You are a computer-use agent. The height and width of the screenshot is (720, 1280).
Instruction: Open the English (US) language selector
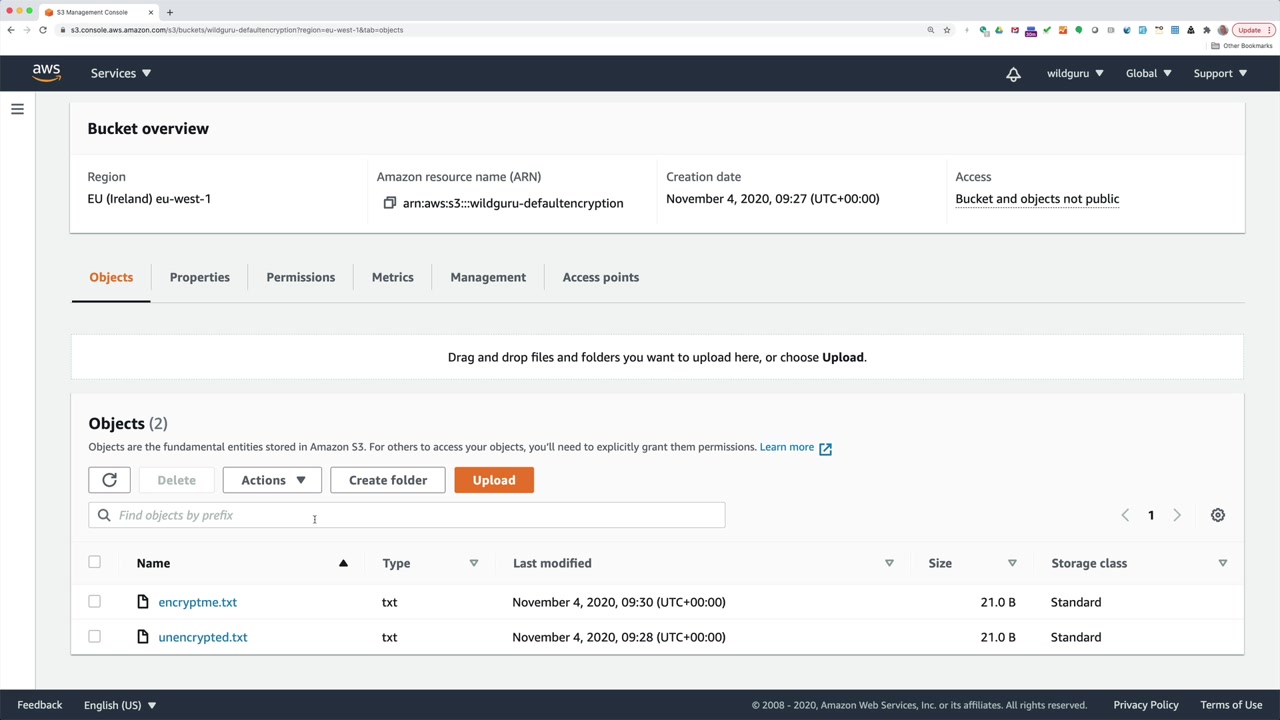pyautogui.click(x=120, y=705)
